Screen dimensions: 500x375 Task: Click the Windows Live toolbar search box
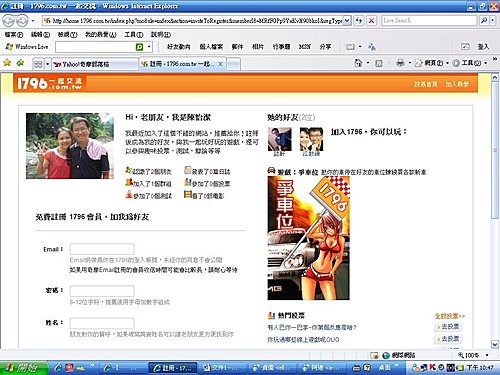click(95, 47)
